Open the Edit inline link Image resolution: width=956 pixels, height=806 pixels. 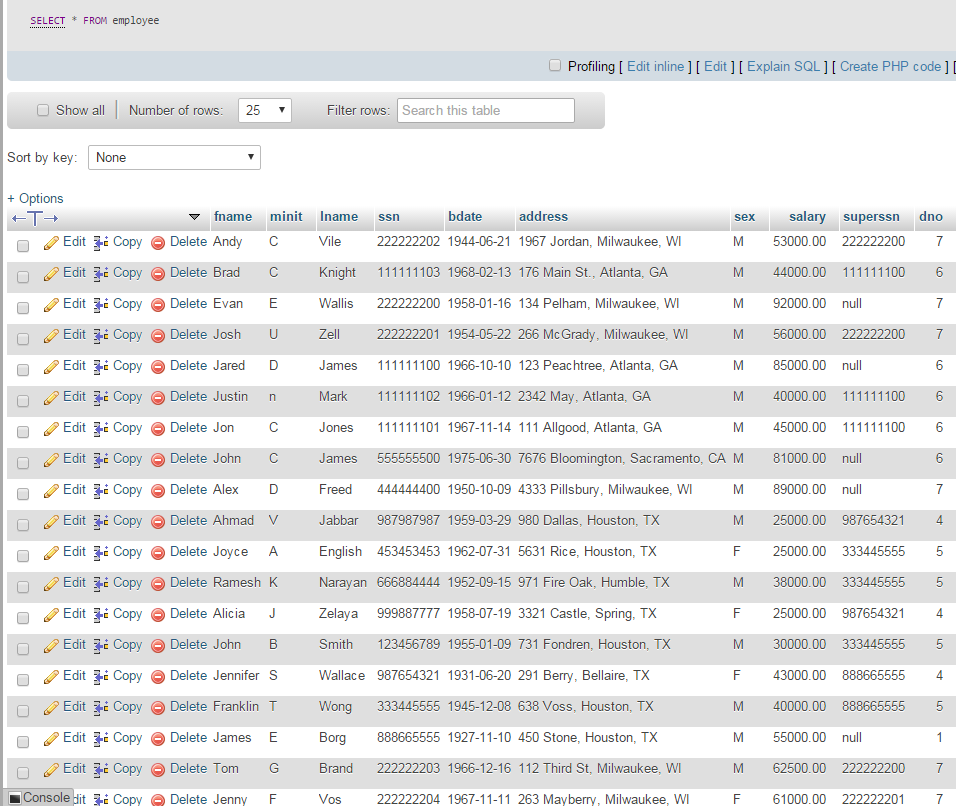[x=655, y=66]
